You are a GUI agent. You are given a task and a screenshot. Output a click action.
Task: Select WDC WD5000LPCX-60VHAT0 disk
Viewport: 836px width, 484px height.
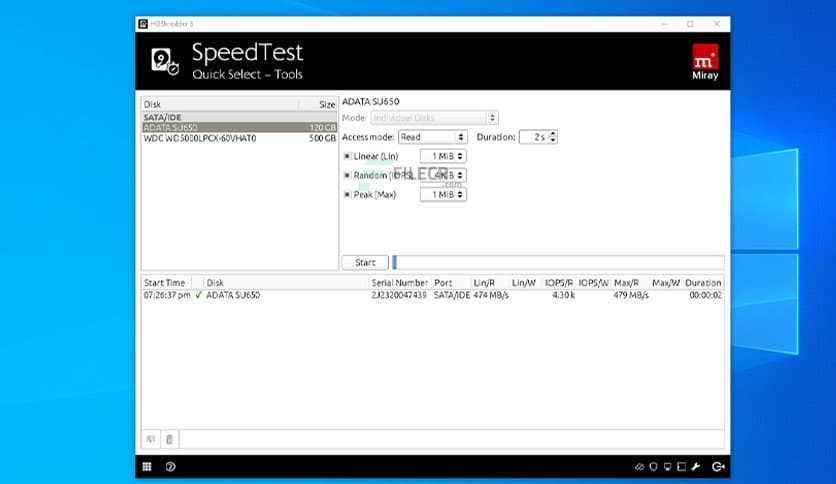click(x=239, y=138)
